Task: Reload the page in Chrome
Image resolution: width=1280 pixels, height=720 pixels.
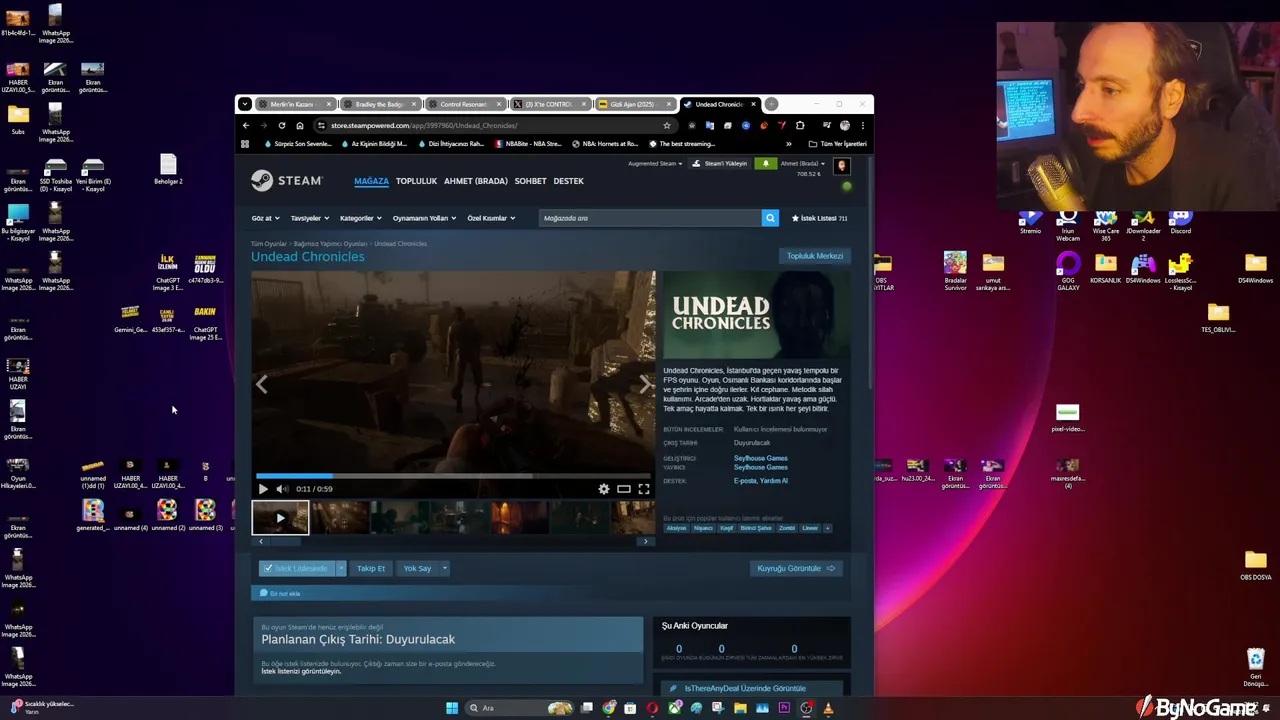Action: tap(282, 125)
